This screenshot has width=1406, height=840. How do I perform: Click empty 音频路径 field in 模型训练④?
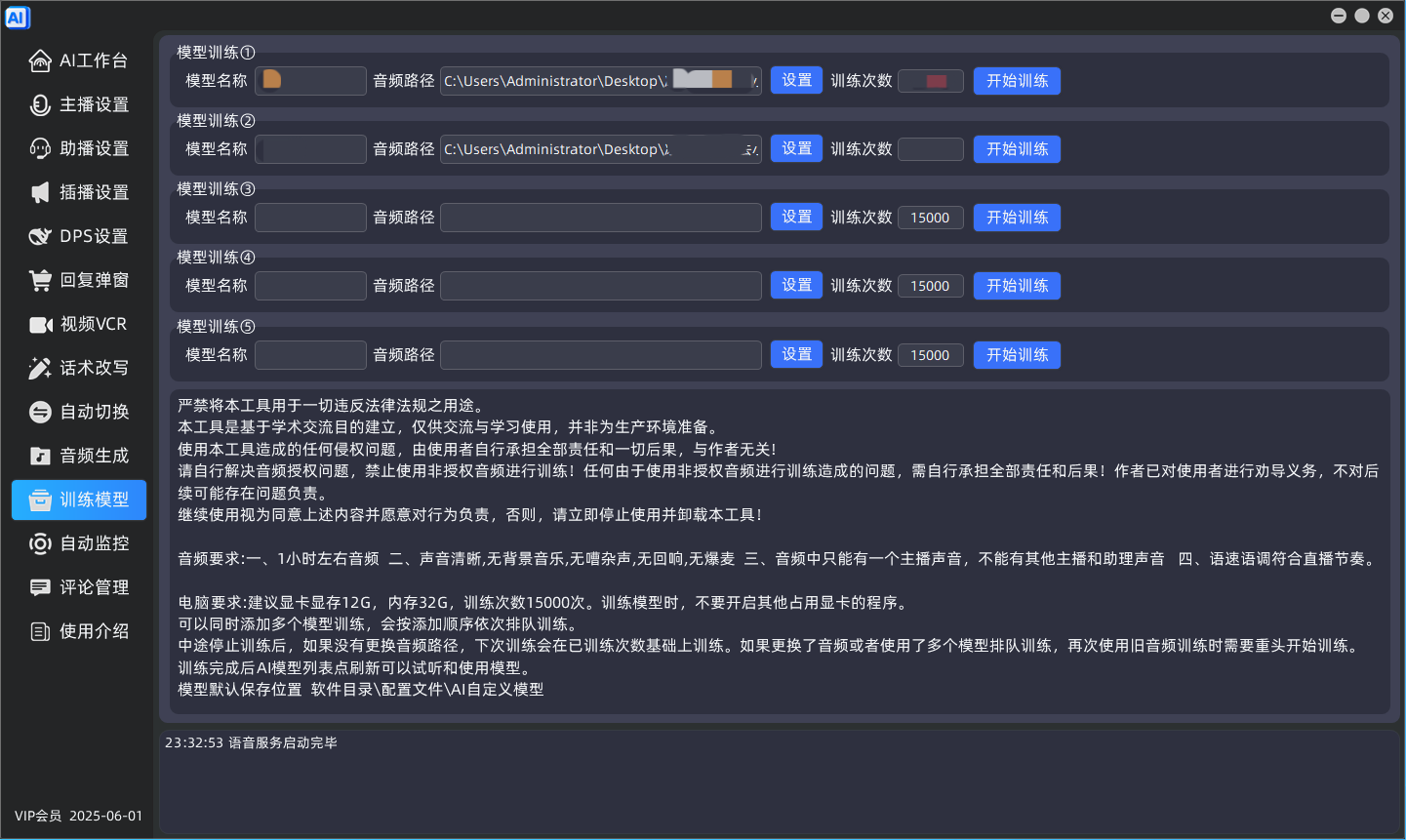click(601, 286)
